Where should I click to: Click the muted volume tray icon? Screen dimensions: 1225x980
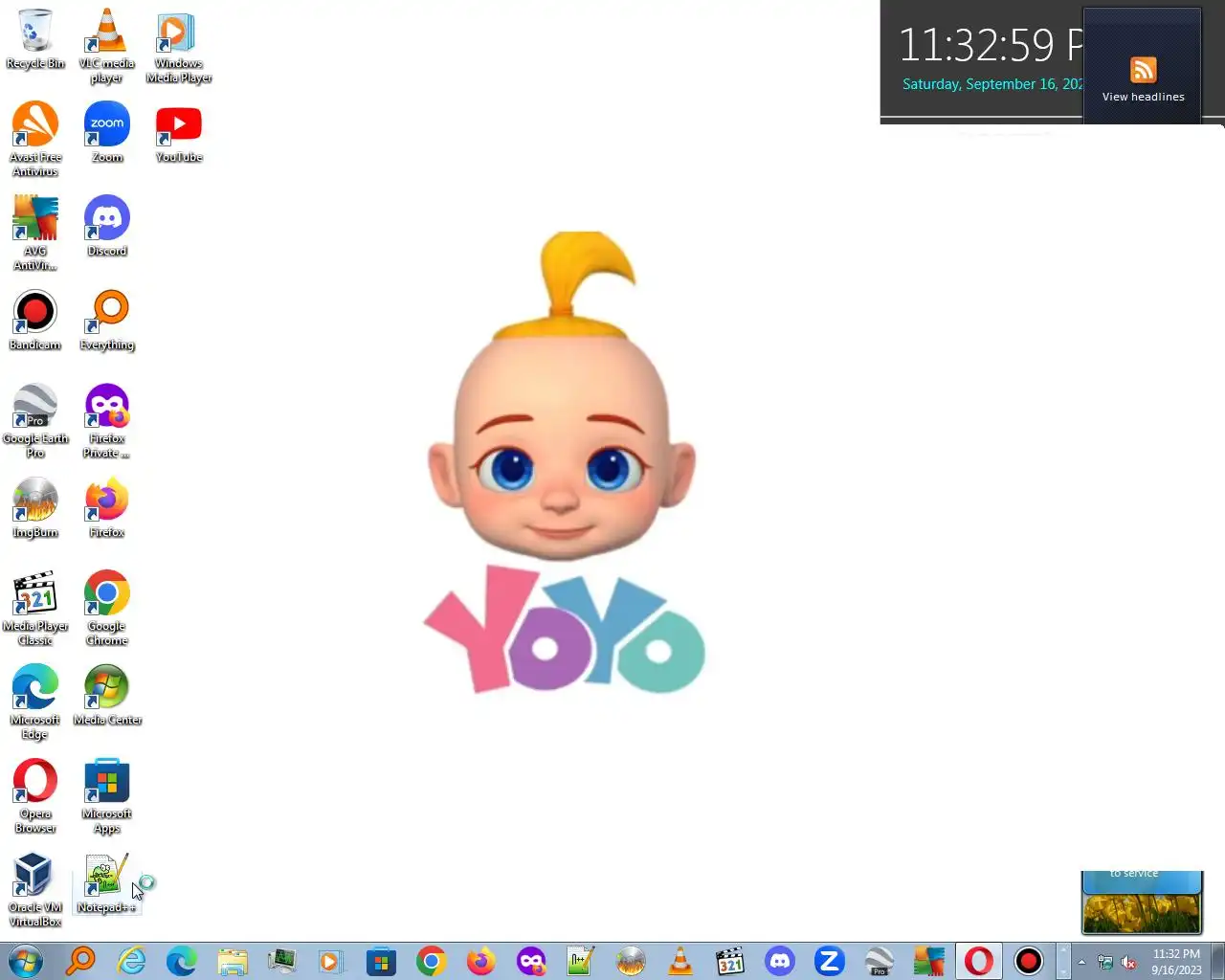[x=1129, y=962]
